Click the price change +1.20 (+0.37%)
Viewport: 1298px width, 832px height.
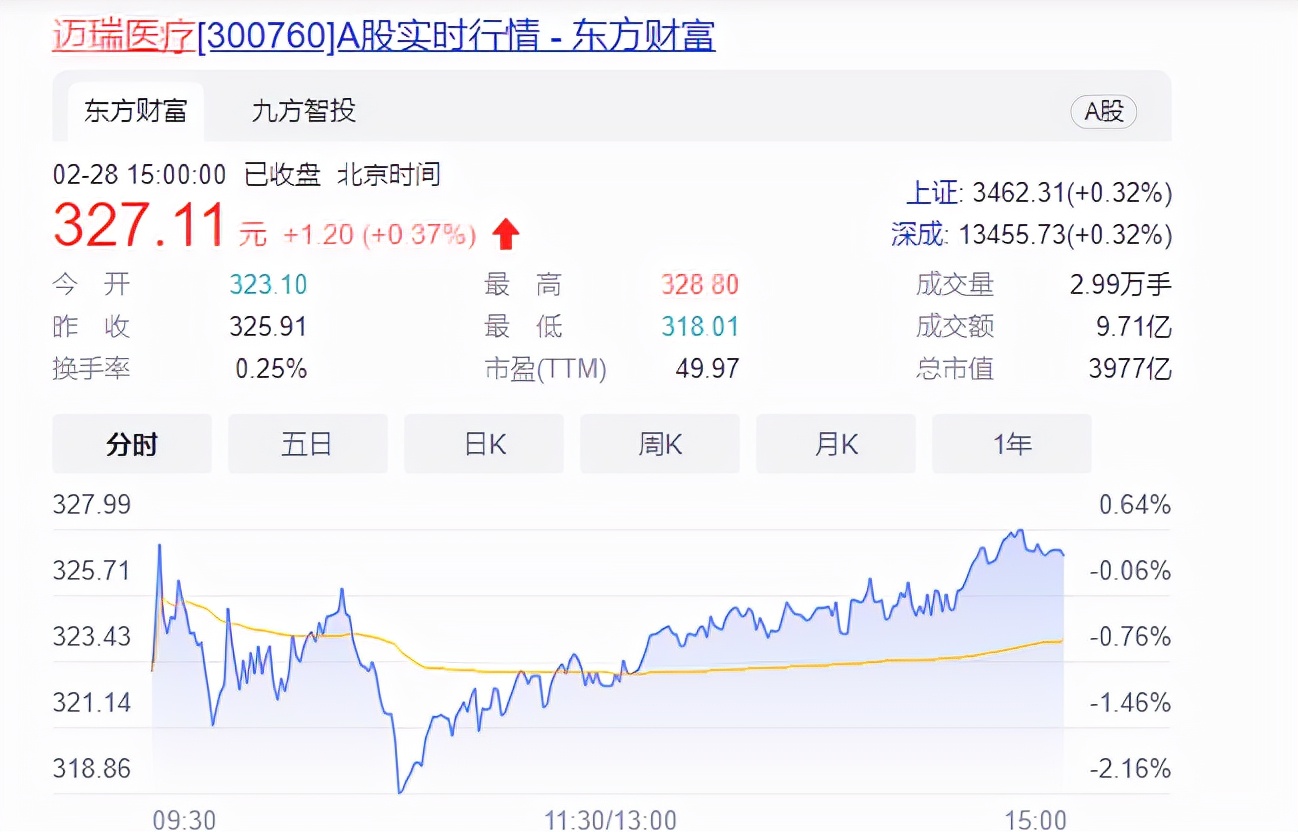(380, 235)
